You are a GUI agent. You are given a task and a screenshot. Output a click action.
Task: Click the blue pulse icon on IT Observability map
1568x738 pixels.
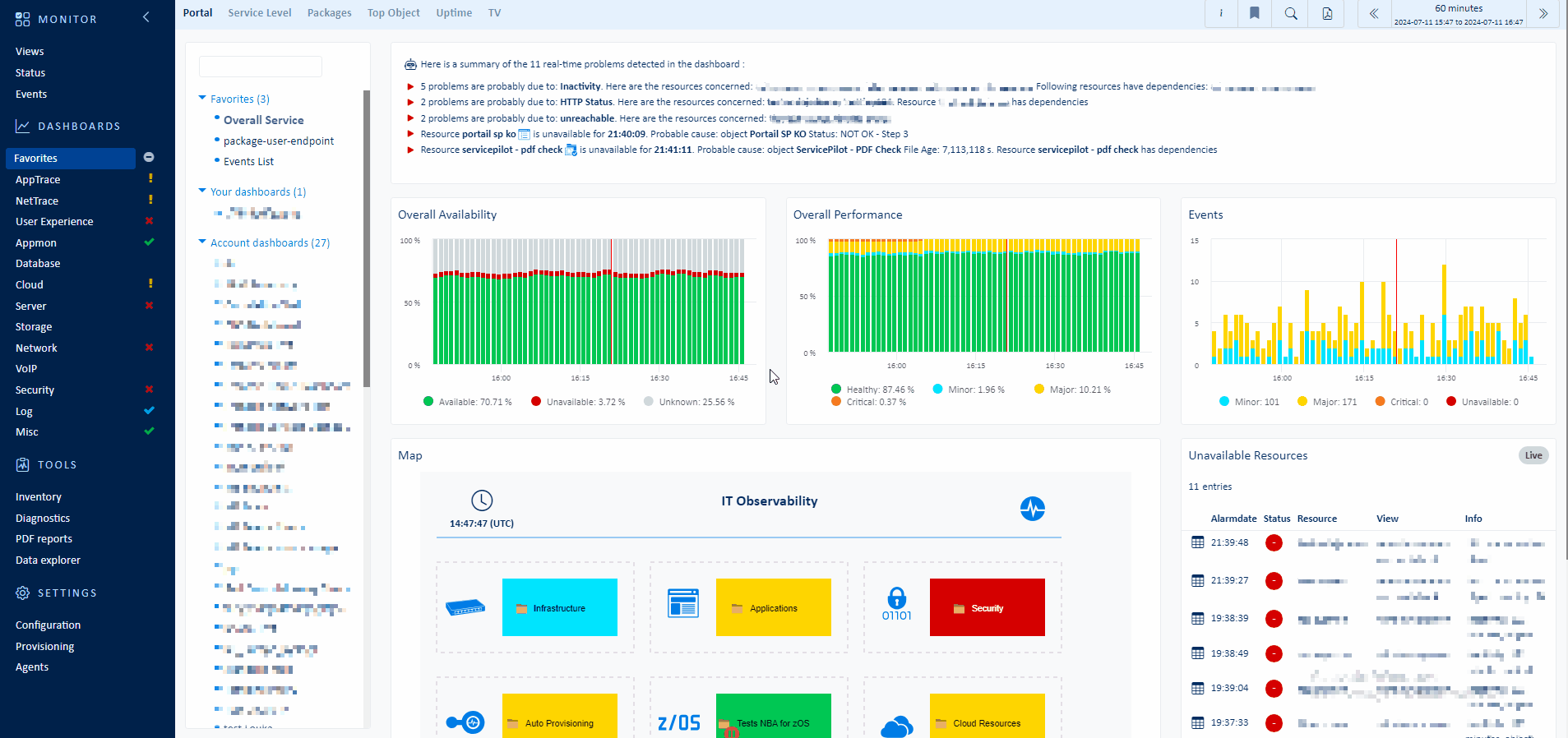pos(1033,509)
